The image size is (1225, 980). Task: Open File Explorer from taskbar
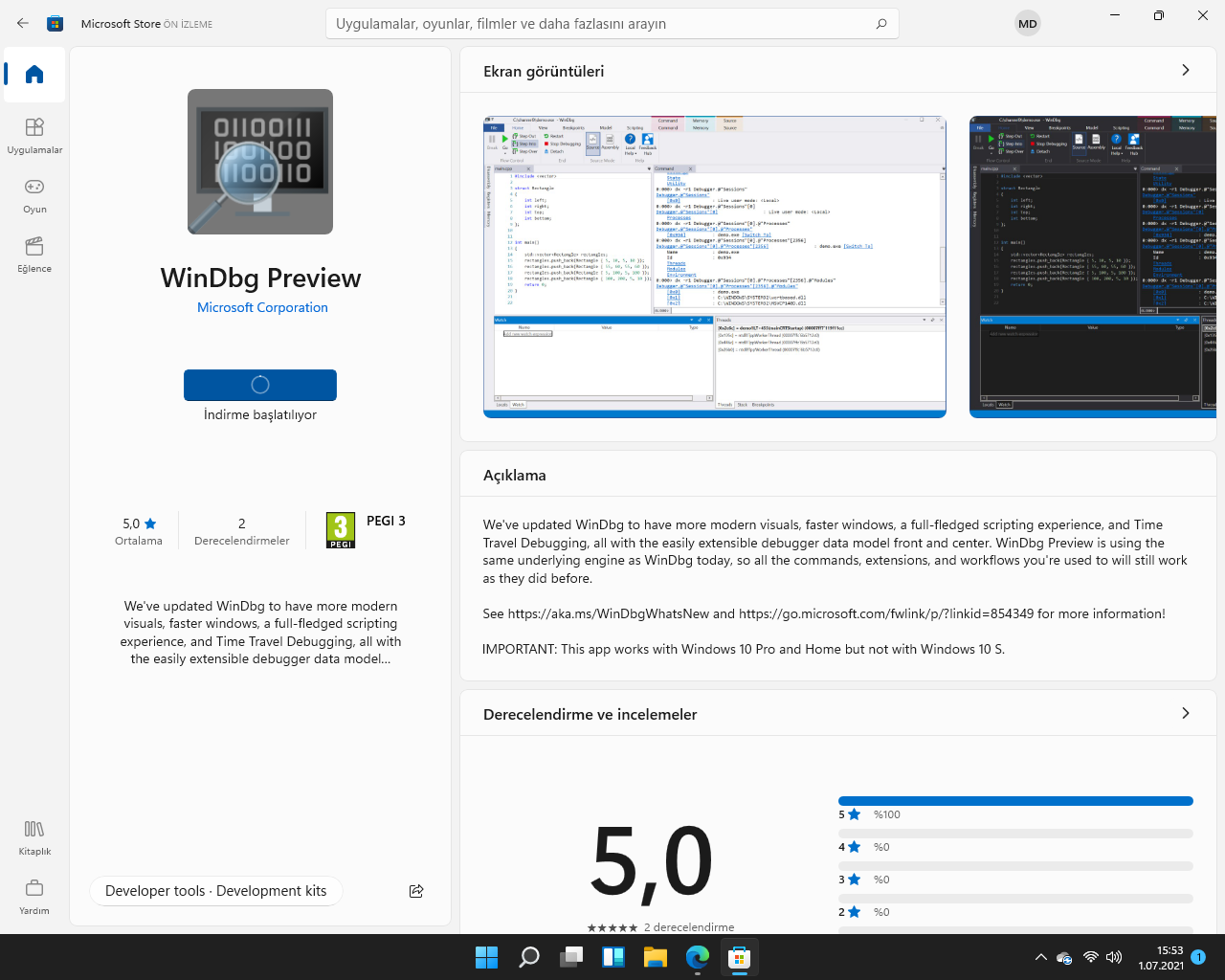[656, 957]
